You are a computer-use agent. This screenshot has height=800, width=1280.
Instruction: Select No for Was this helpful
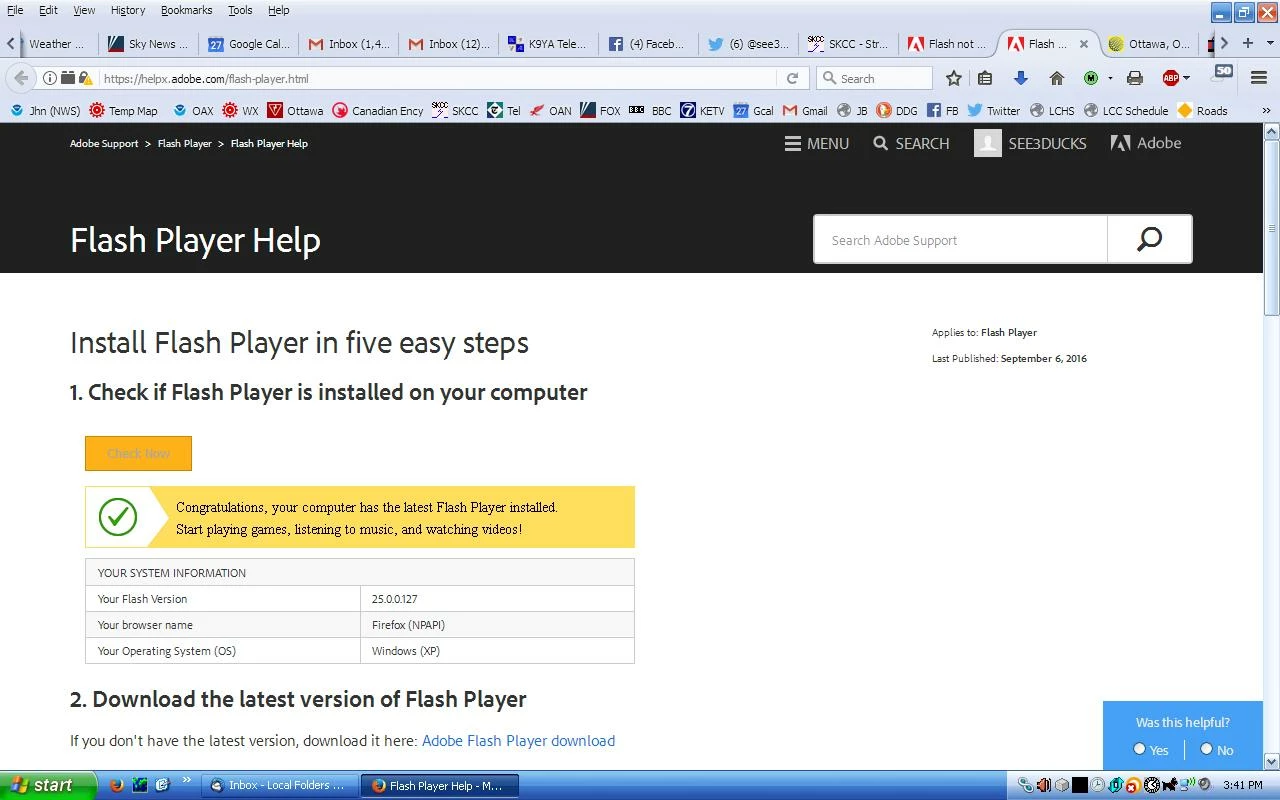click(x=1206, y=749)
